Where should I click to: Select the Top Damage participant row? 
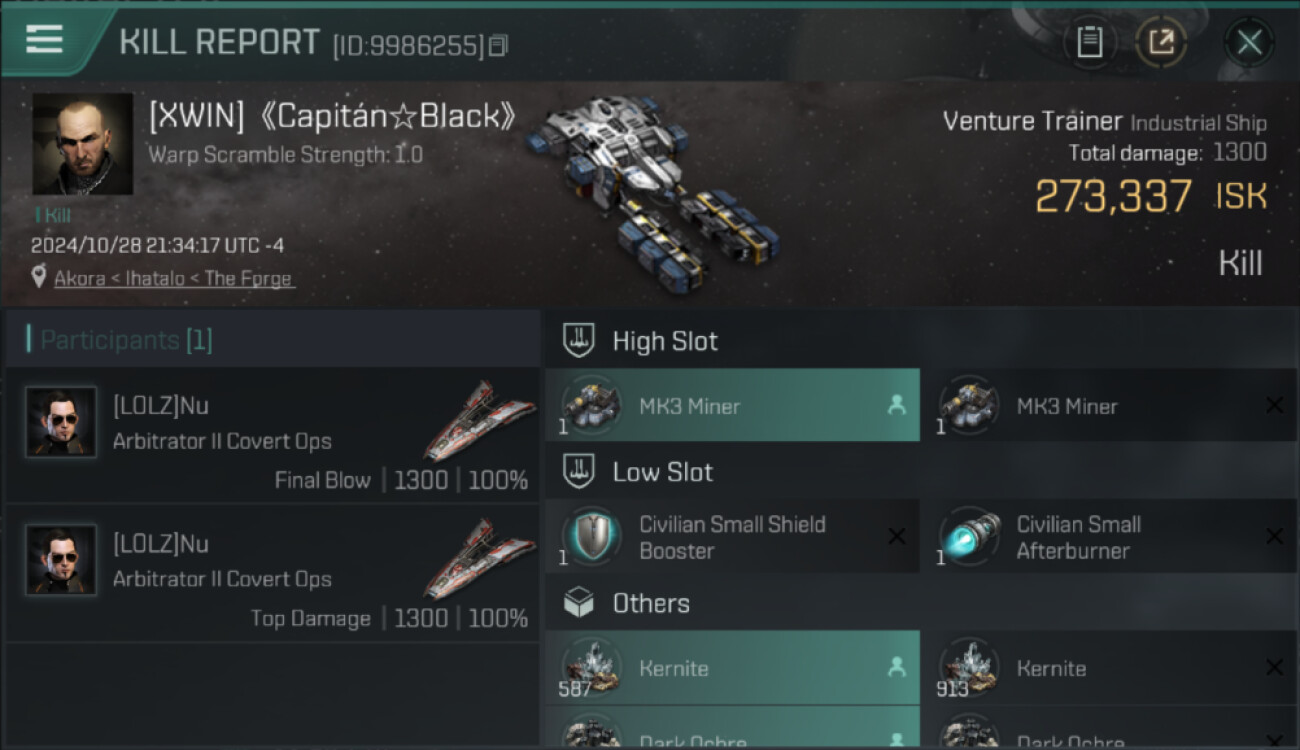(273, 575)
